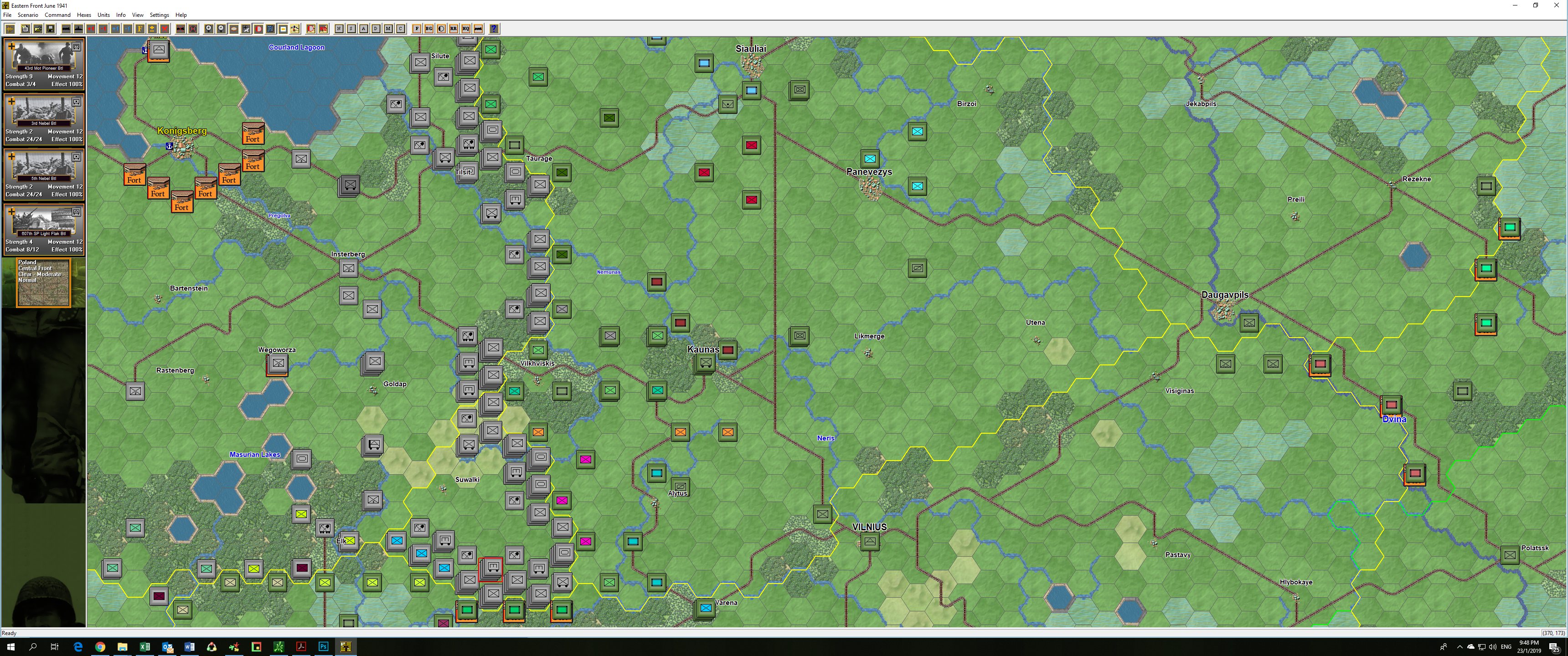Click the red +1 toolbar icon
The image size is (1568, 656).
[x=91, y=29]
